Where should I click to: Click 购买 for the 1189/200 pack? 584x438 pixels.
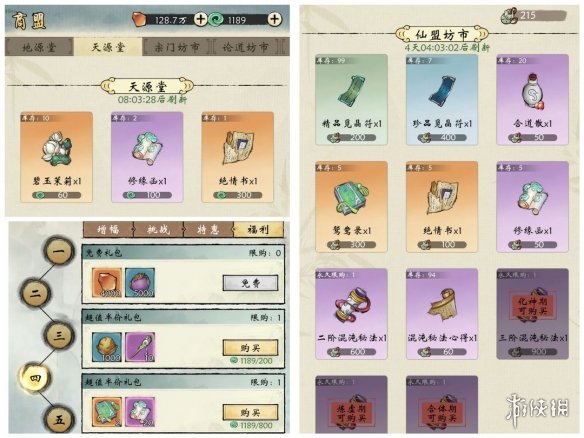(x=250, y=347)
